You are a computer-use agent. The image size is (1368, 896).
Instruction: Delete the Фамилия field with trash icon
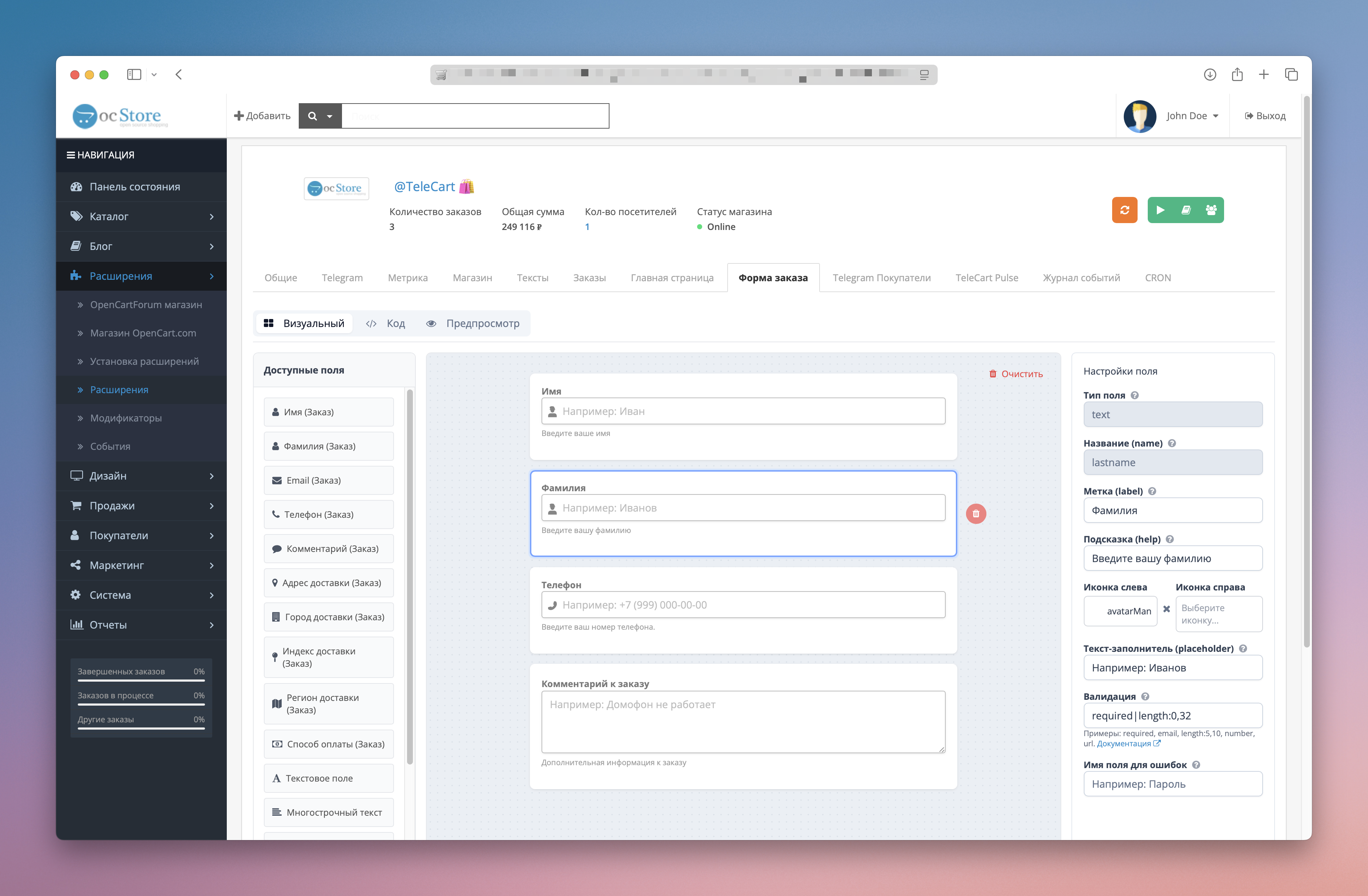(975, 513)
